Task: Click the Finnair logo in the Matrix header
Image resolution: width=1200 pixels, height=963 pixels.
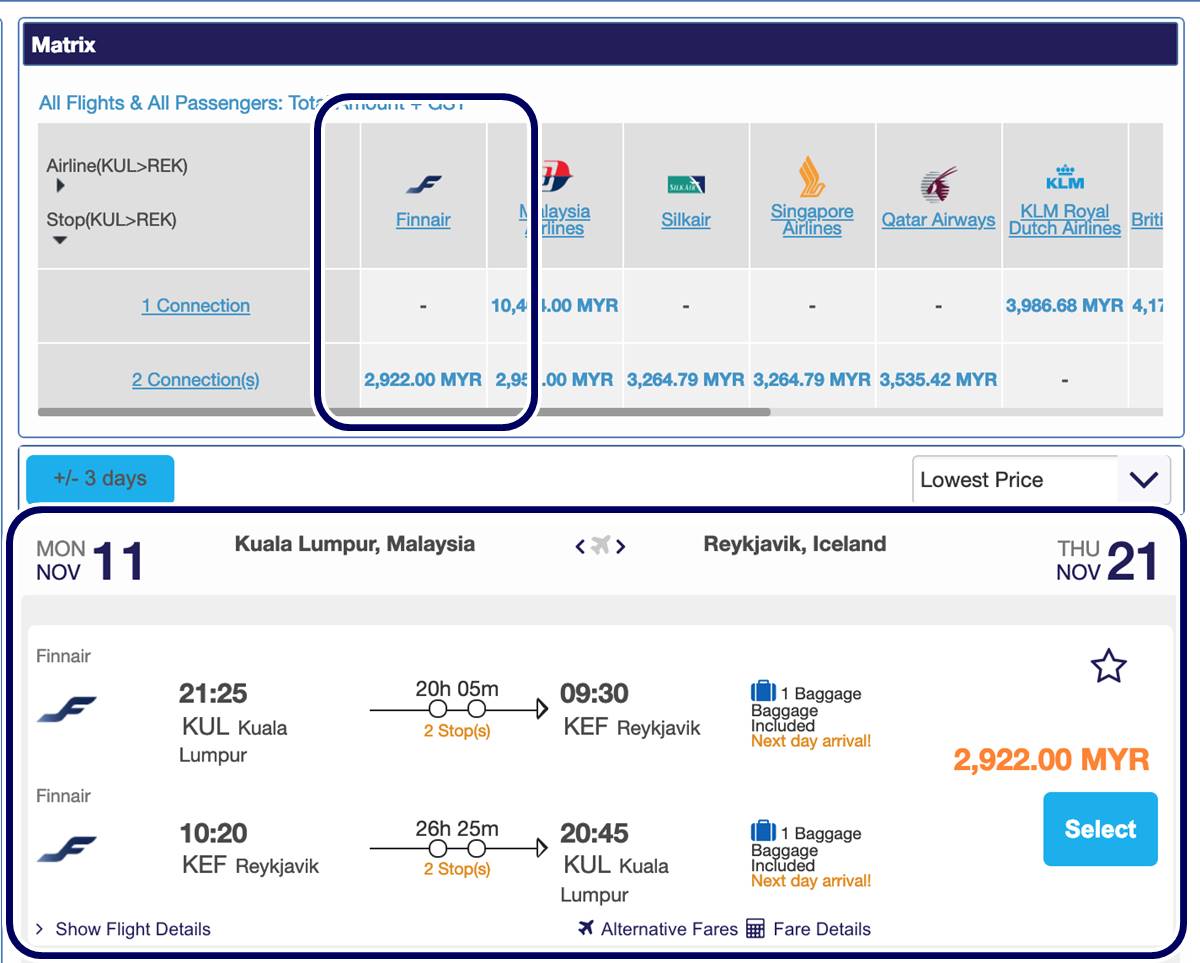Action: 423,184
